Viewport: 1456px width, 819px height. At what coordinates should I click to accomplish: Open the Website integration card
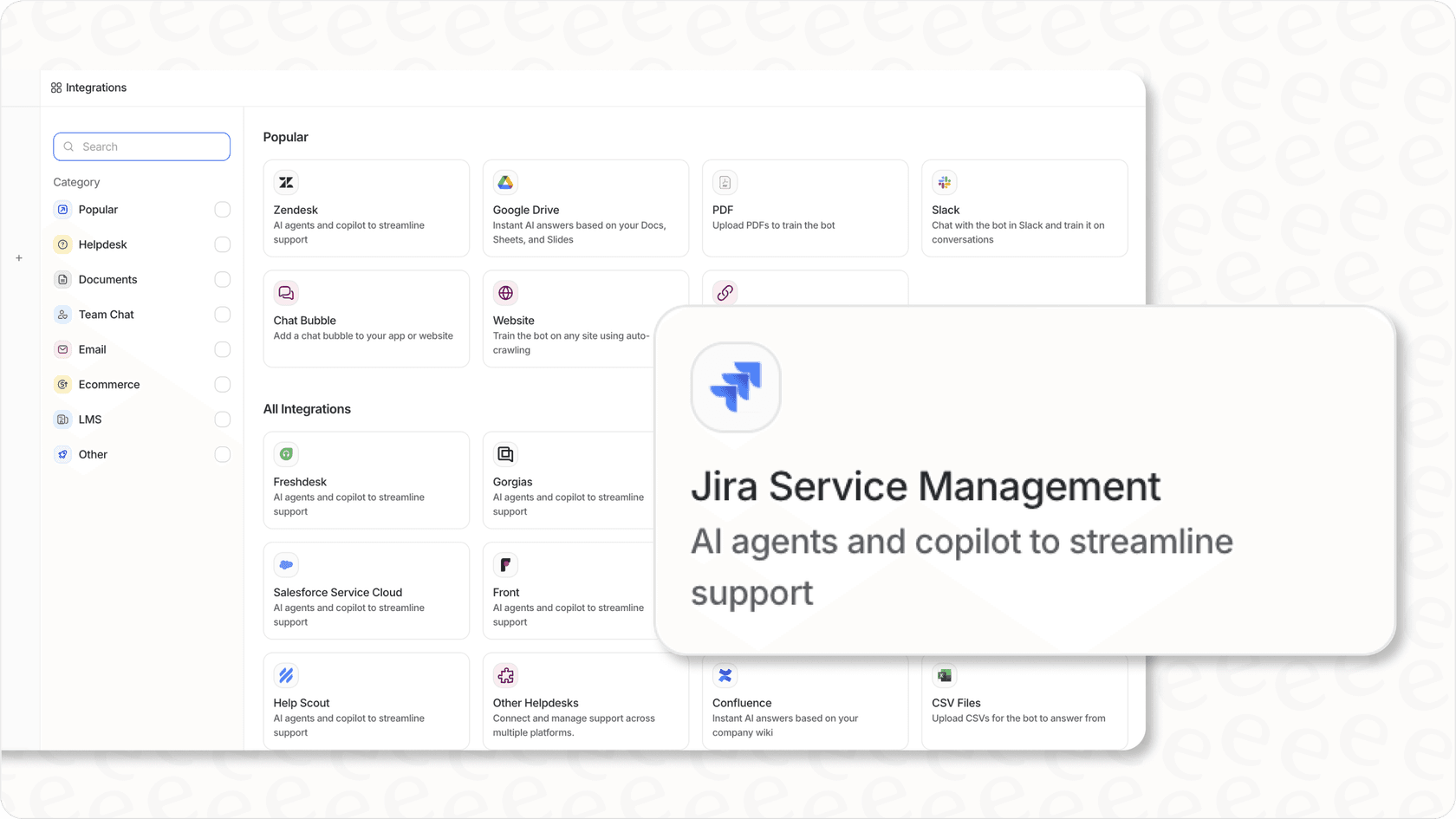click(x=572, y=319)
